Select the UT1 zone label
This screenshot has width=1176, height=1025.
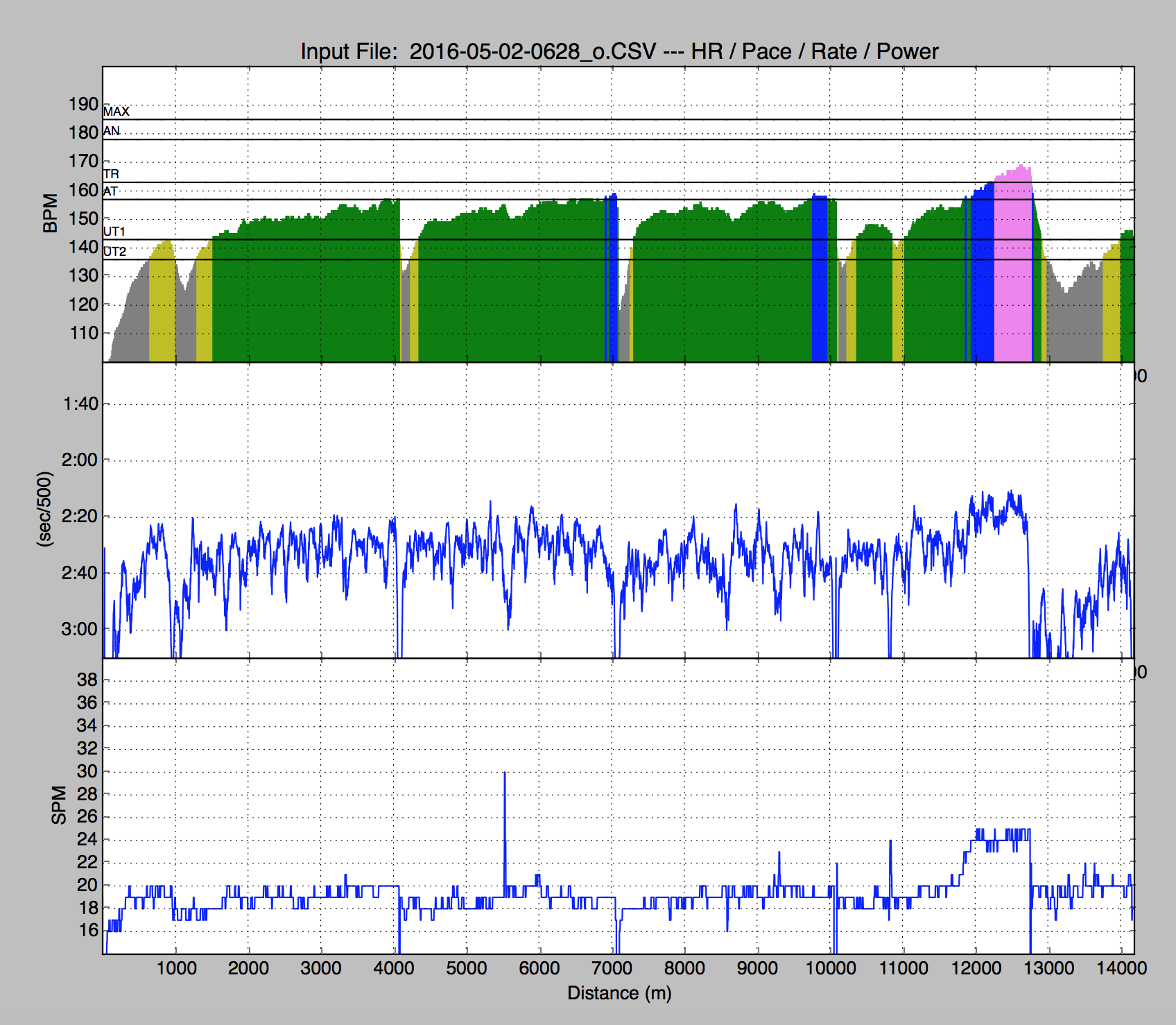(114, 232)
